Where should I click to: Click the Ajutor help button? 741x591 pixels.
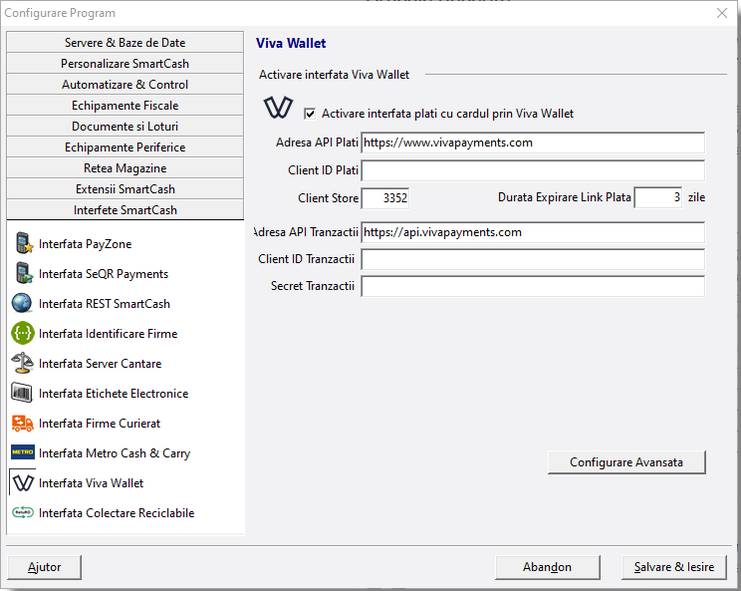(44, 567)
